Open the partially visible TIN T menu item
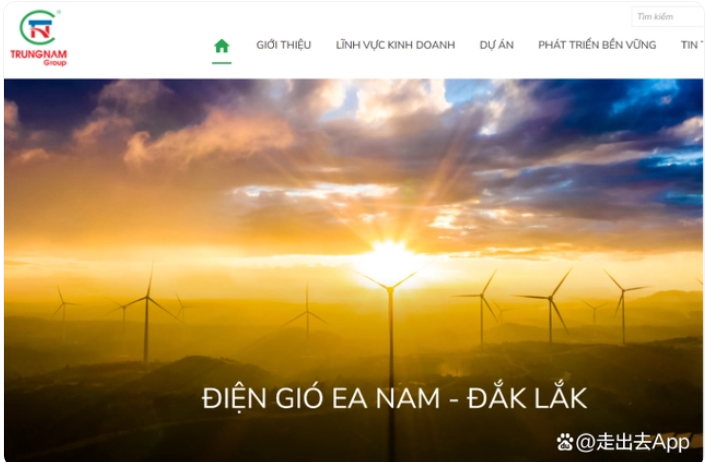The image size is (706, 462). pyautogui.click(x=691, y=45)
